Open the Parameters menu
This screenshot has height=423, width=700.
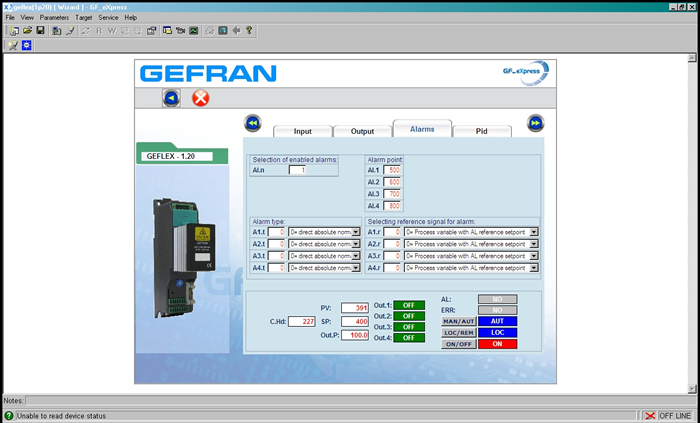point(54,18)
